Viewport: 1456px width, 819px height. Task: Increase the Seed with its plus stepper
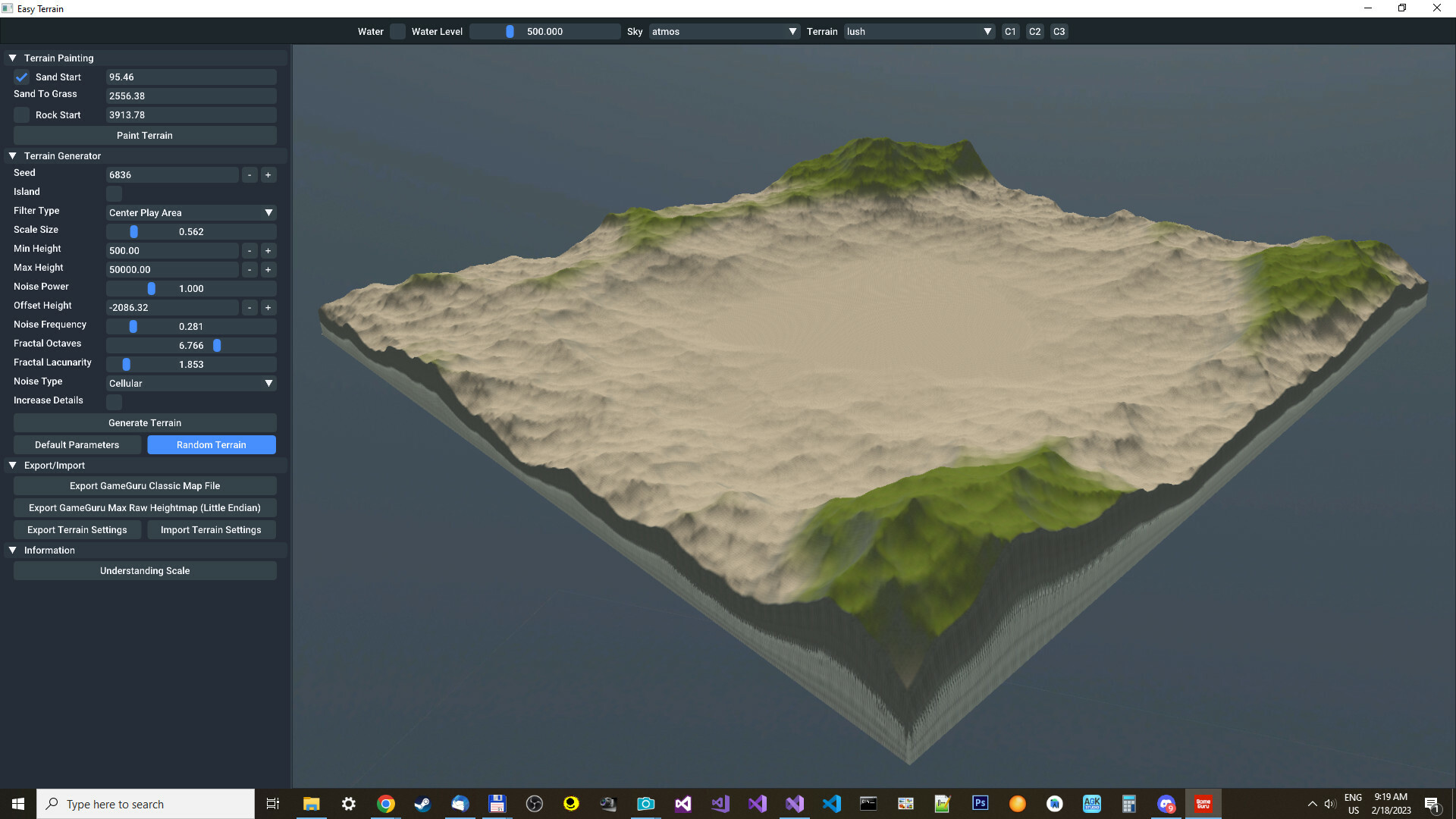(x=268, y=174)
